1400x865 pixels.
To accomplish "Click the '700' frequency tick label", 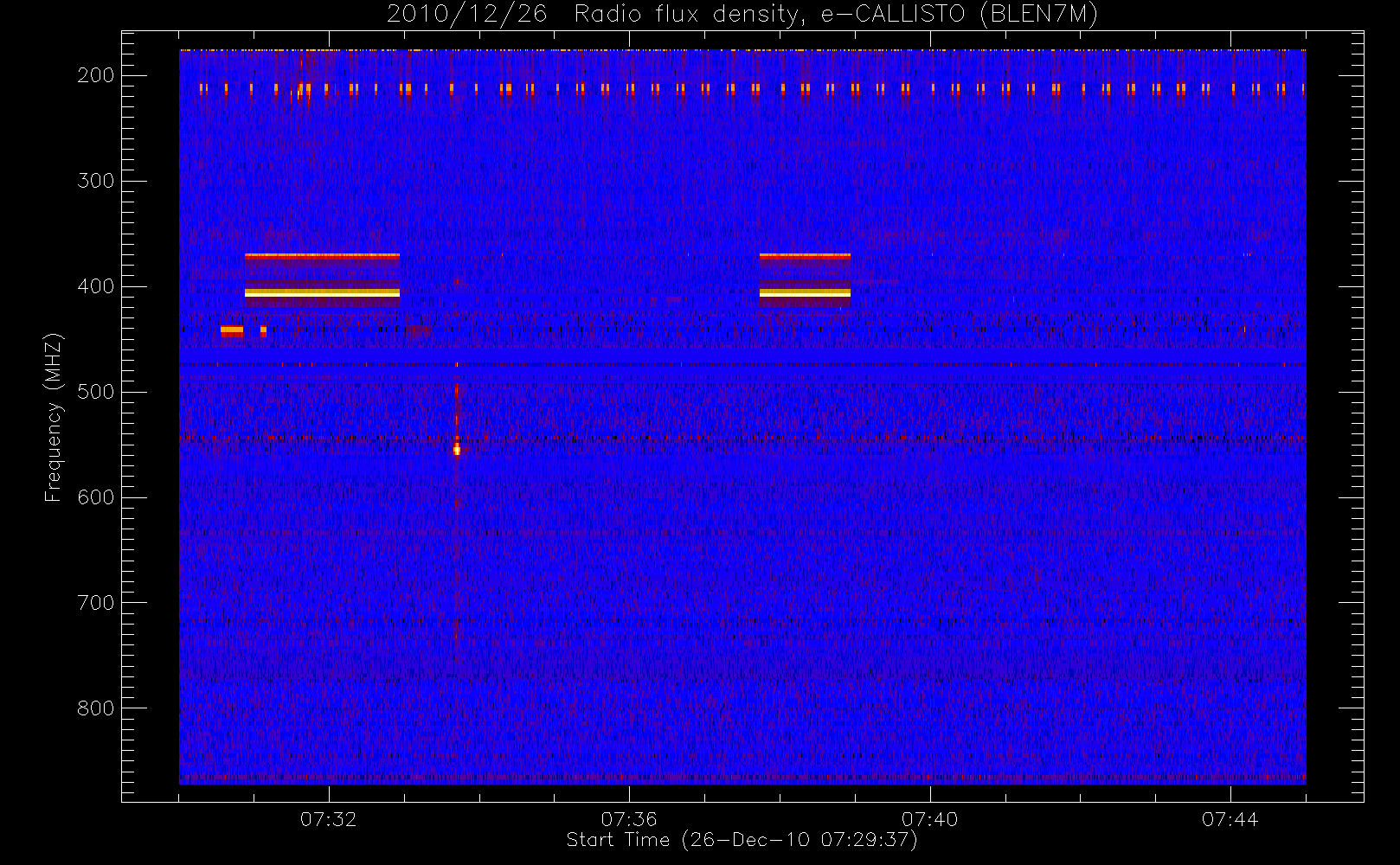I will click(95, 603).
